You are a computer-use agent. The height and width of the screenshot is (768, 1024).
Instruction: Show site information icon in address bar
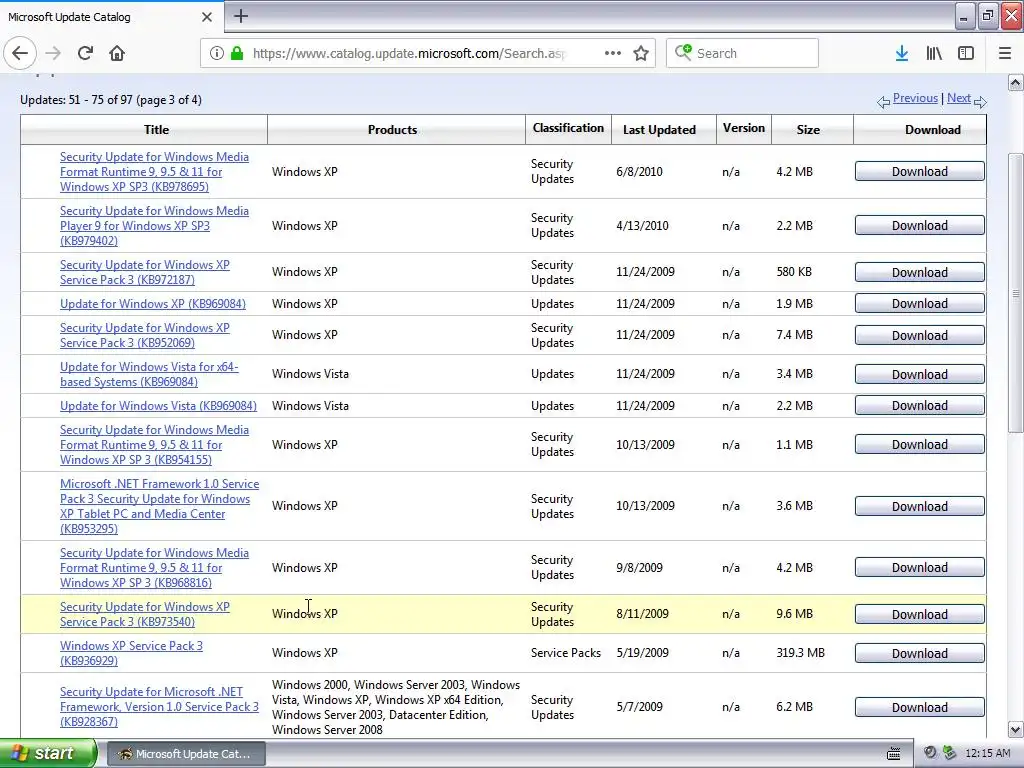coord(216,53)
